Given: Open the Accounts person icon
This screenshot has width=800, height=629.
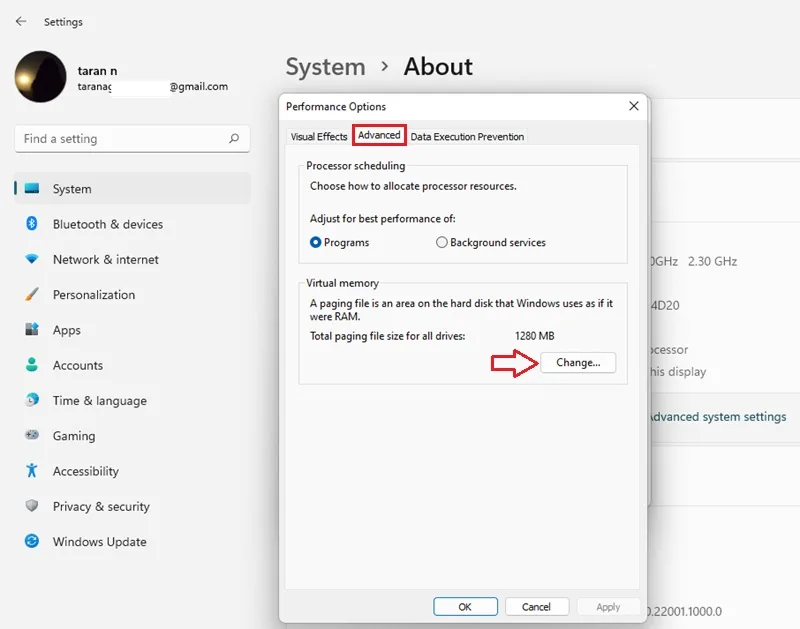Looking at the screenshot, I should click(x=32, y=365).
